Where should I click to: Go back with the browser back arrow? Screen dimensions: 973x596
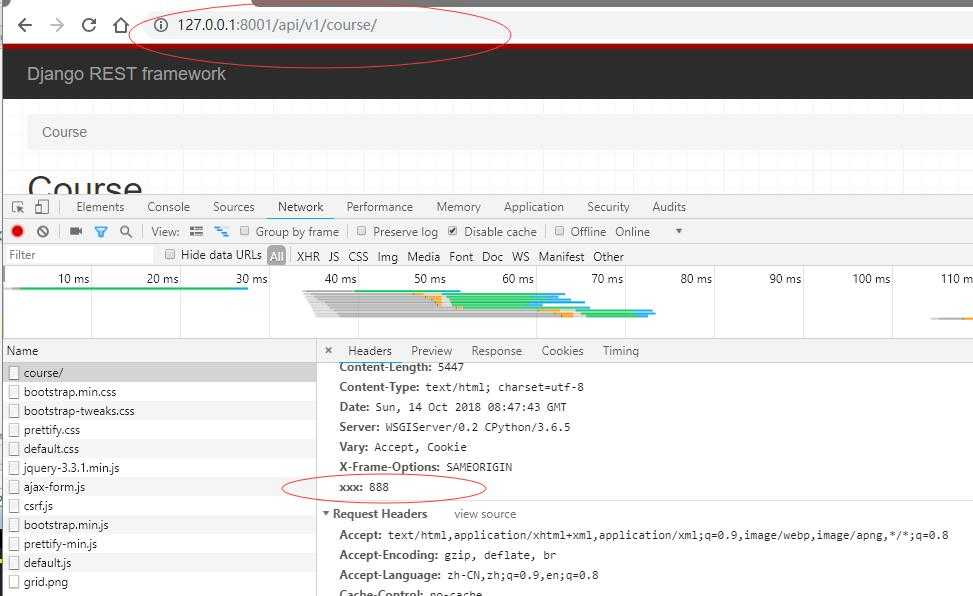pyautogui.click(x=25, y=25)
